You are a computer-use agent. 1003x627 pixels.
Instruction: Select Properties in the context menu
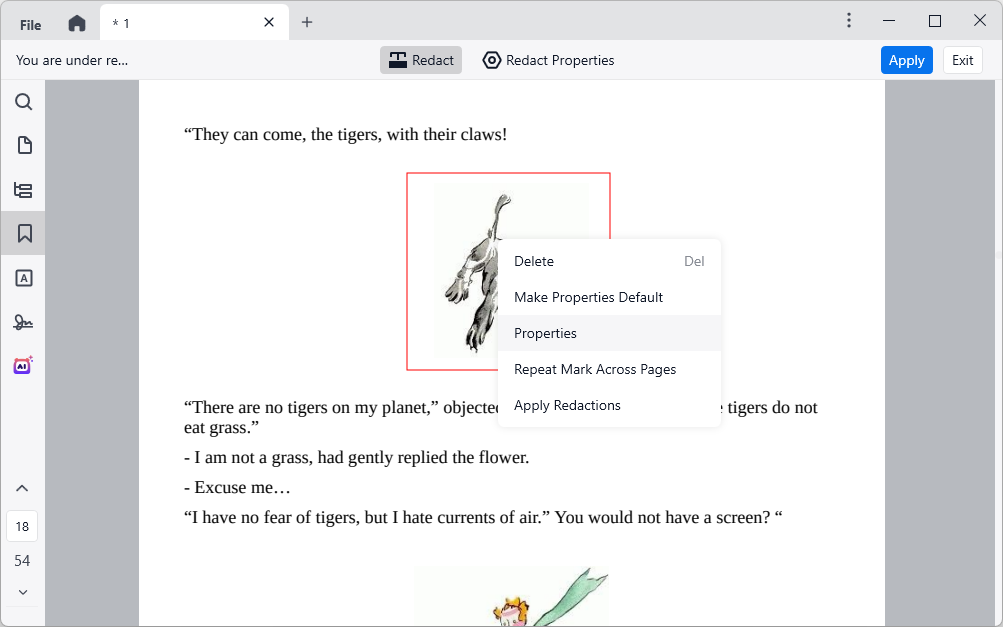545,333
